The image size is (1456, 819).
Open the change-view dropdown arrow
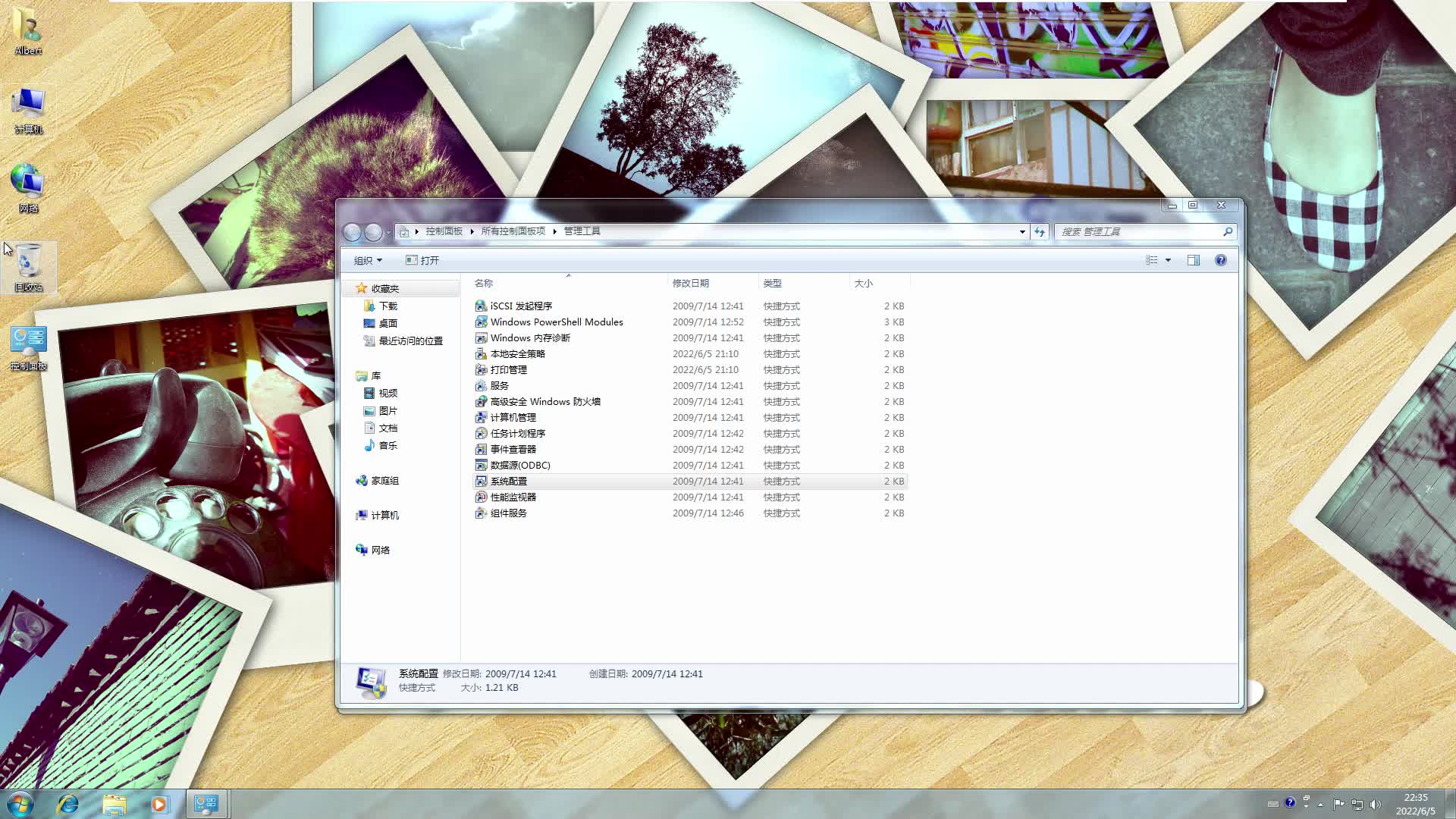tap(1168, 260)
